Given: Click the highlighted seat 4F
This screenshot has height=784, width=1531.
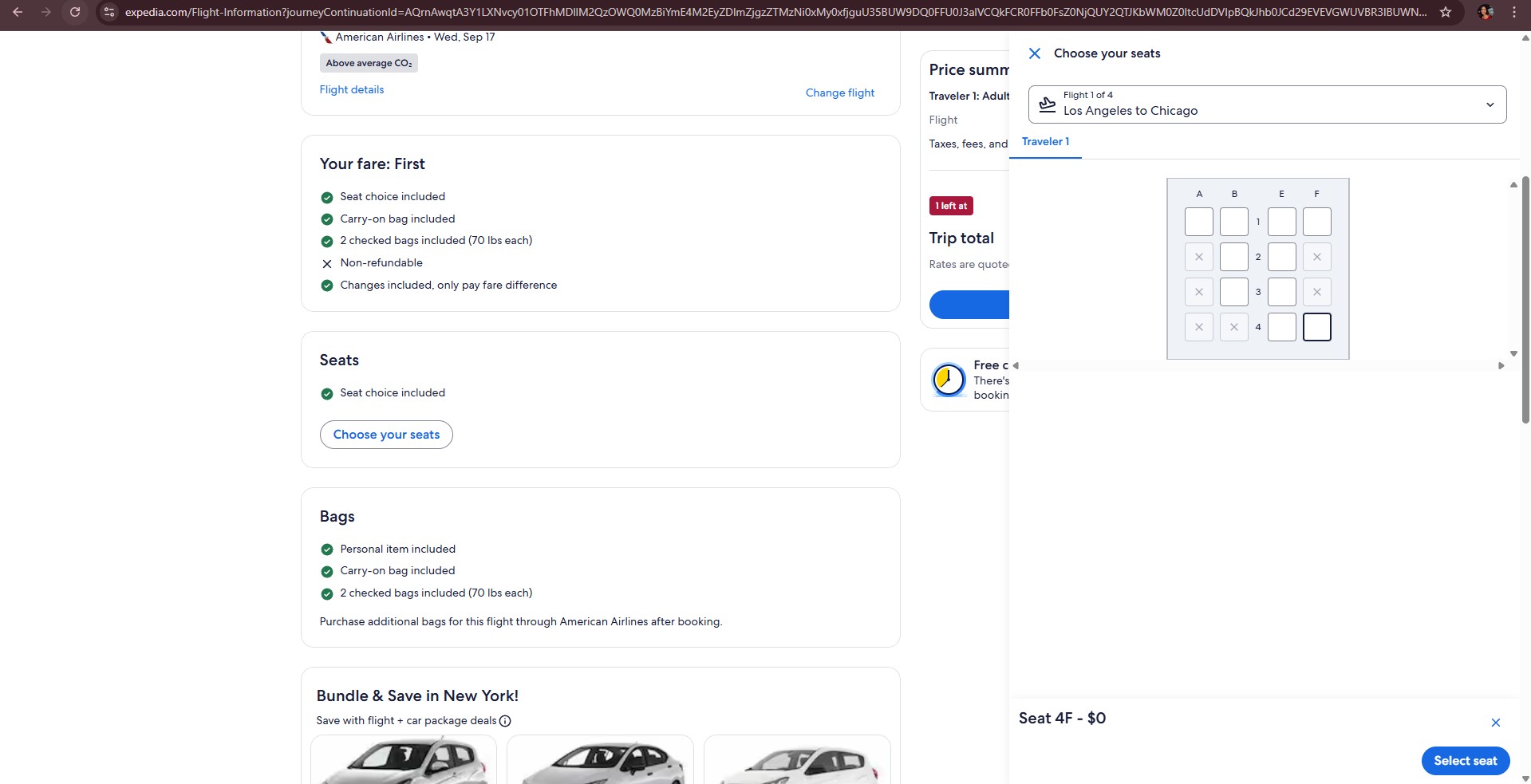Looking at the screenshot, I should (1316, 327).
